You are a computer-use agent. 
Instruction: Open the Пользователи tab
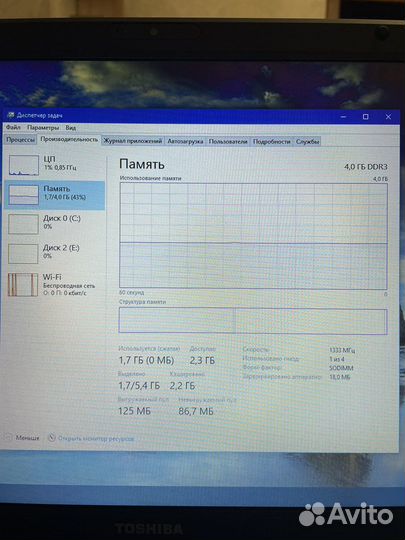coord(228,142)
